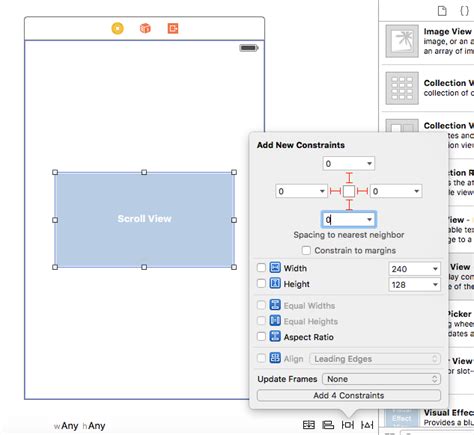Open the Leading Edges align popup

pos(375,359)
